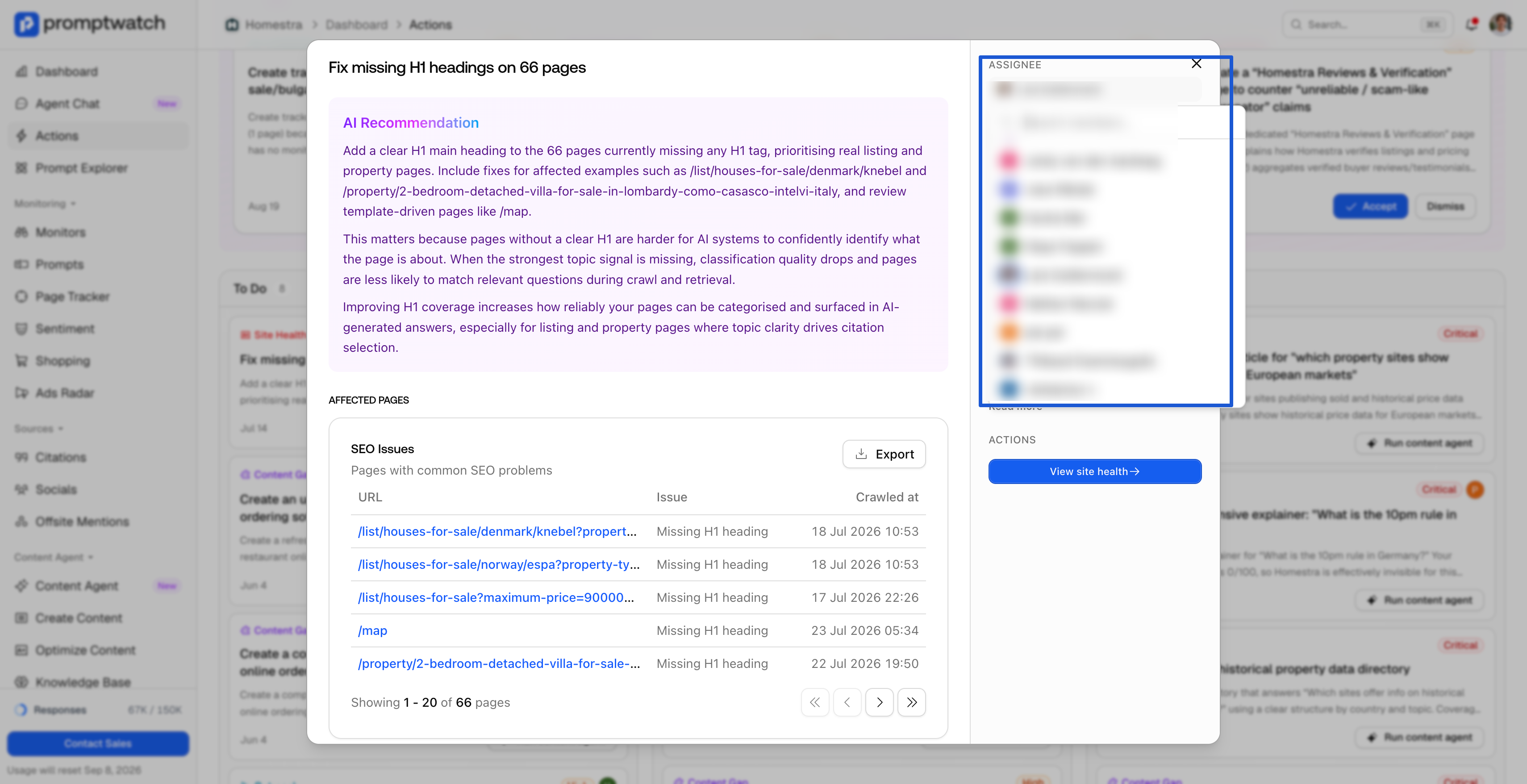Image resolution: width=1527 pixels, height=784 pixels.
Task: Click the Accept button behind the dialog
Action: coord(1370,206)
